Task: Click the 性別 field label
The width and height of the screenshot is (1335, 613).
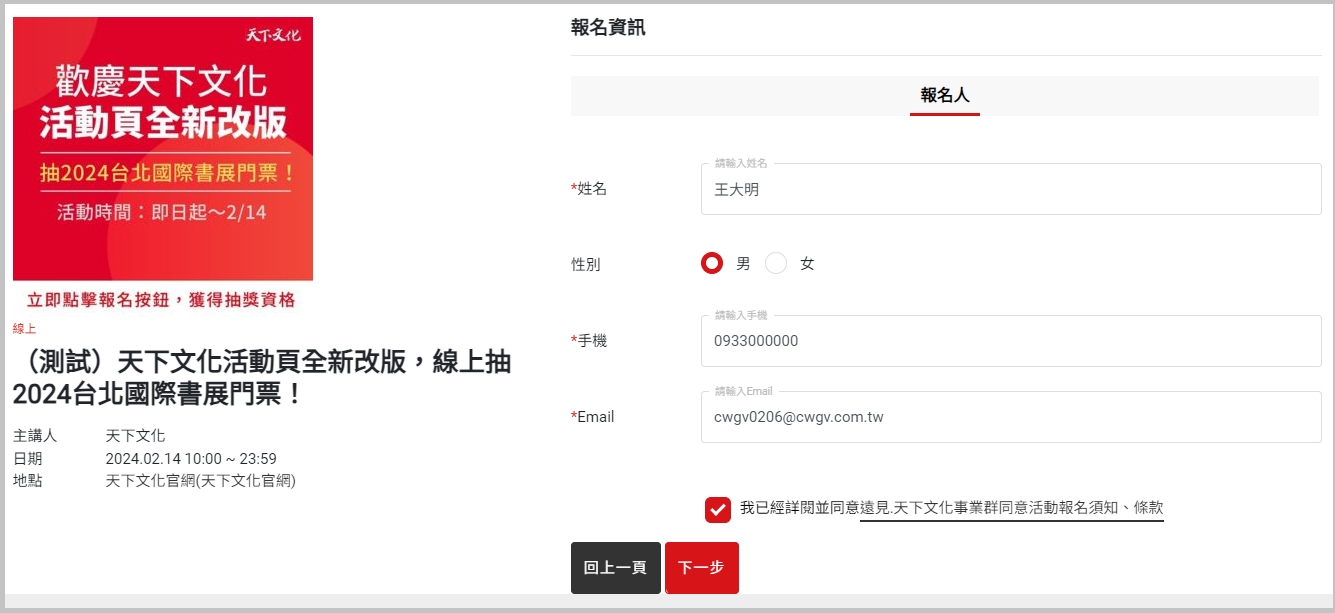Action: pos(586,265)
